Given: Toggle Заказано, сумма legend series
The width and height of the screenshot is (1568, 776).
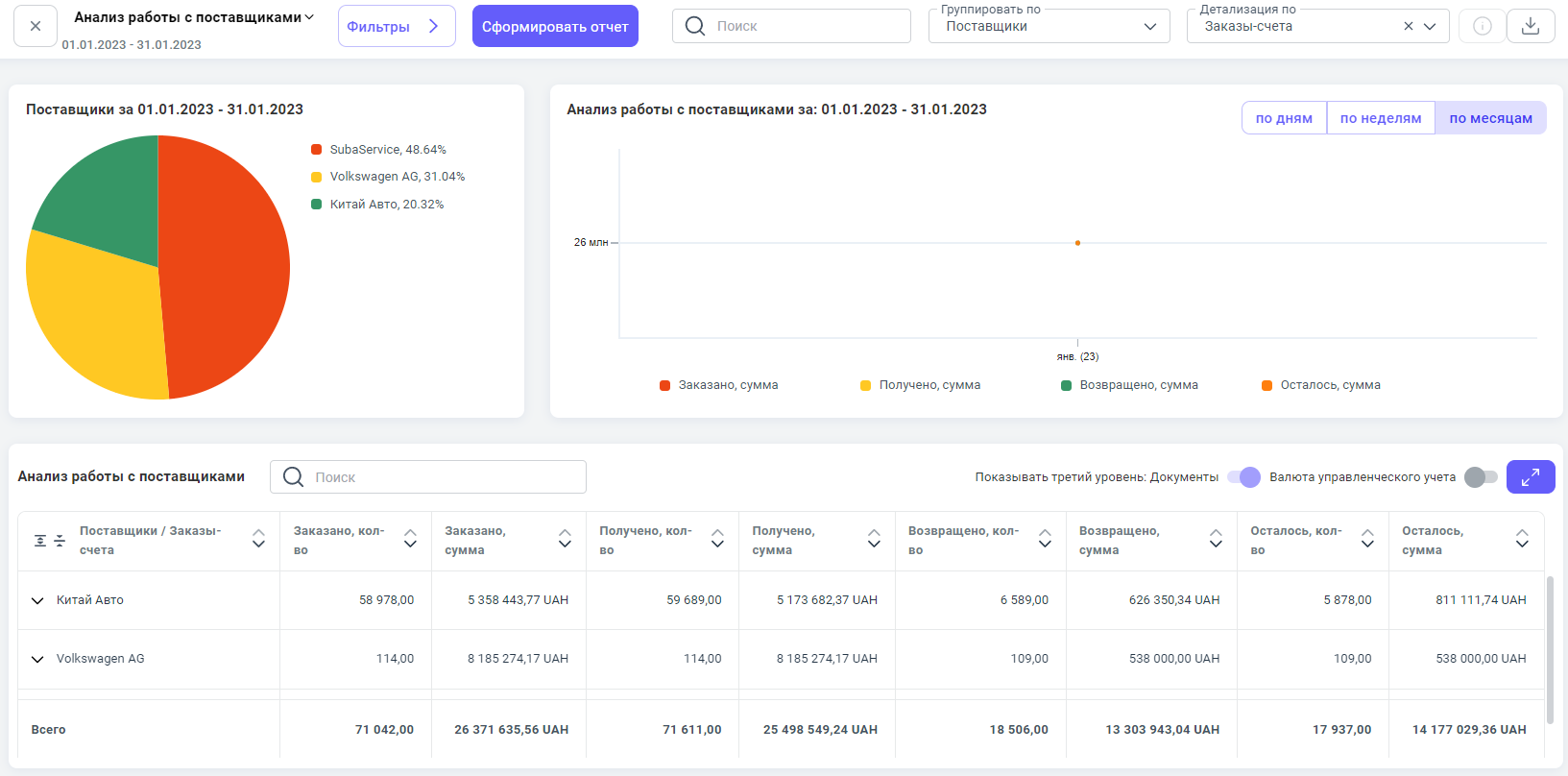Looking at the screenshot, I should click(718, 385).
